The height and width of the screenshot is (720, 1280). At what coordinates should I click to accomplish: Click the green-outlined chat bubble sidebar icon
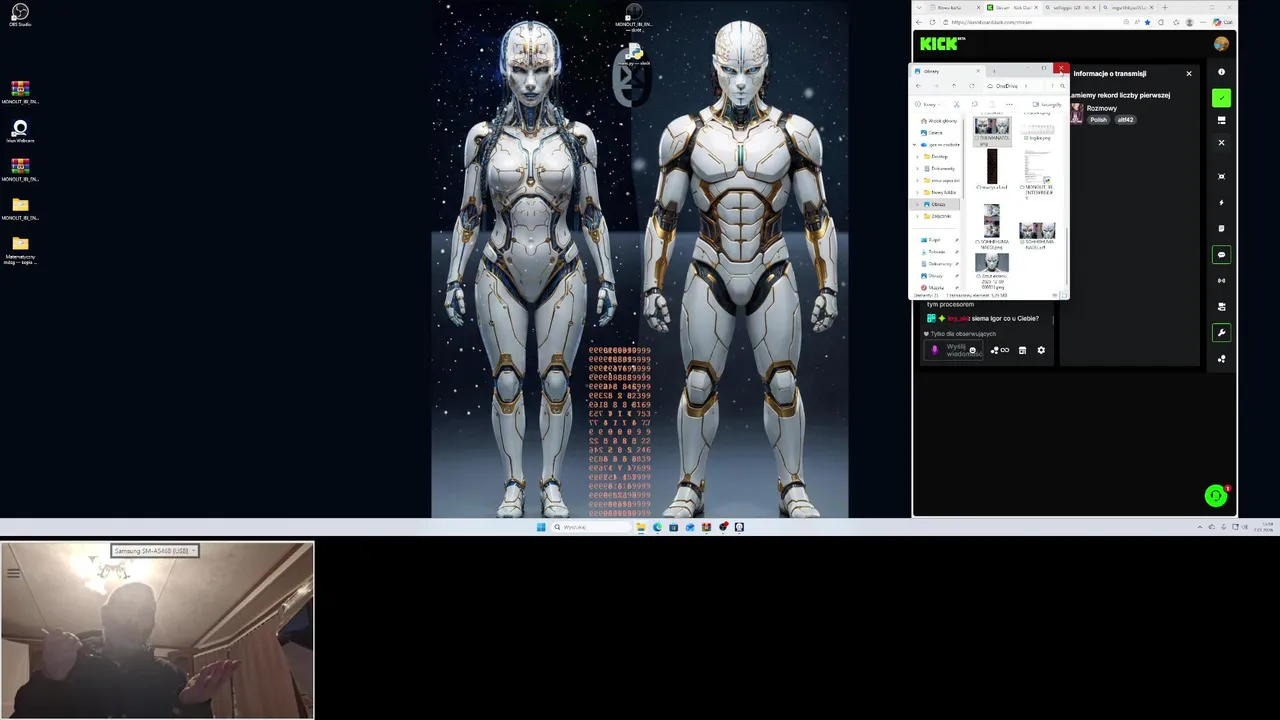(x=1221, y=255)
